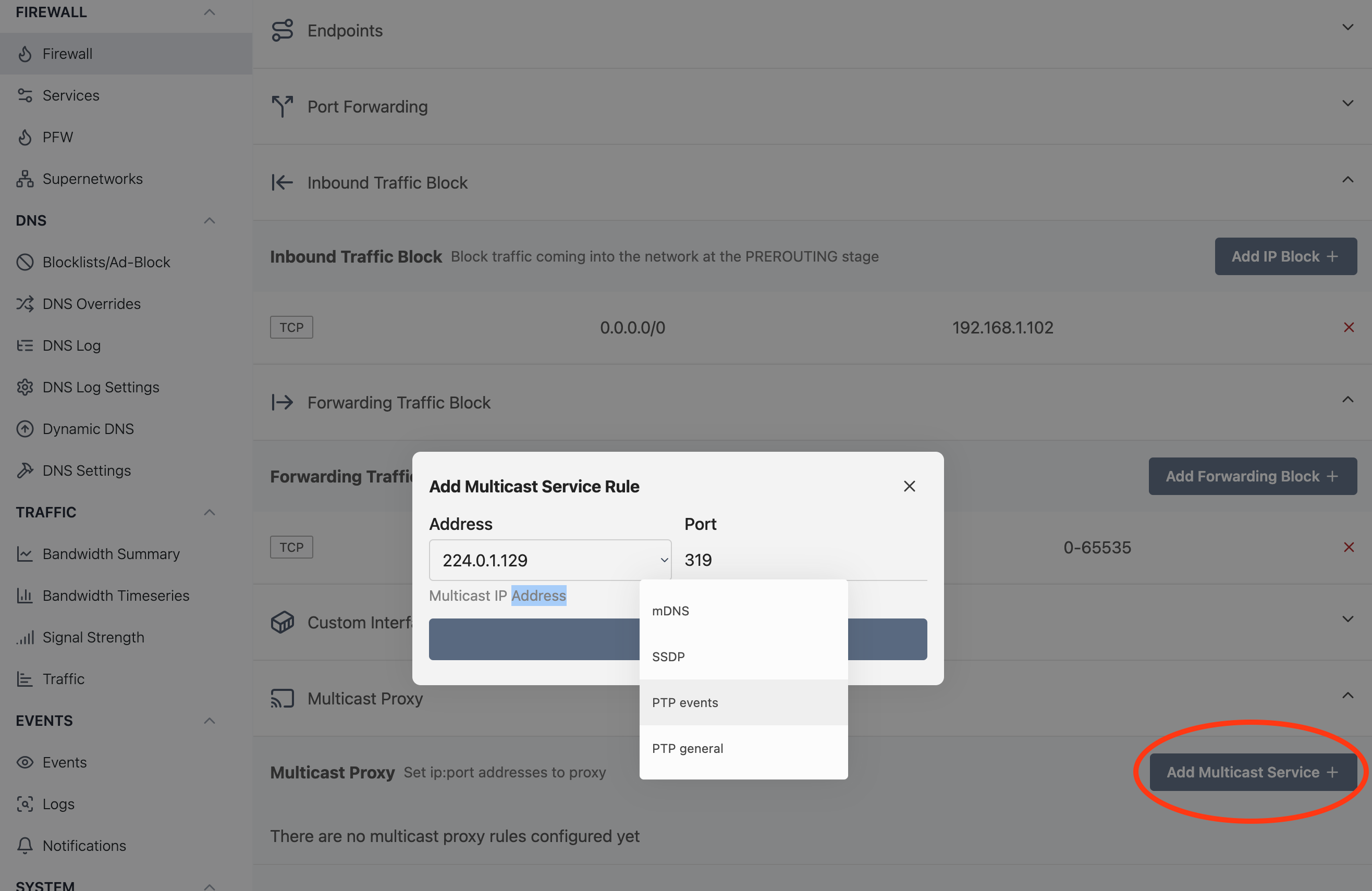Delete the 0-65535 forwarding block rule
This screenshot has height=891, width=1372.
pyautogui.click(x=1349, y=547)
